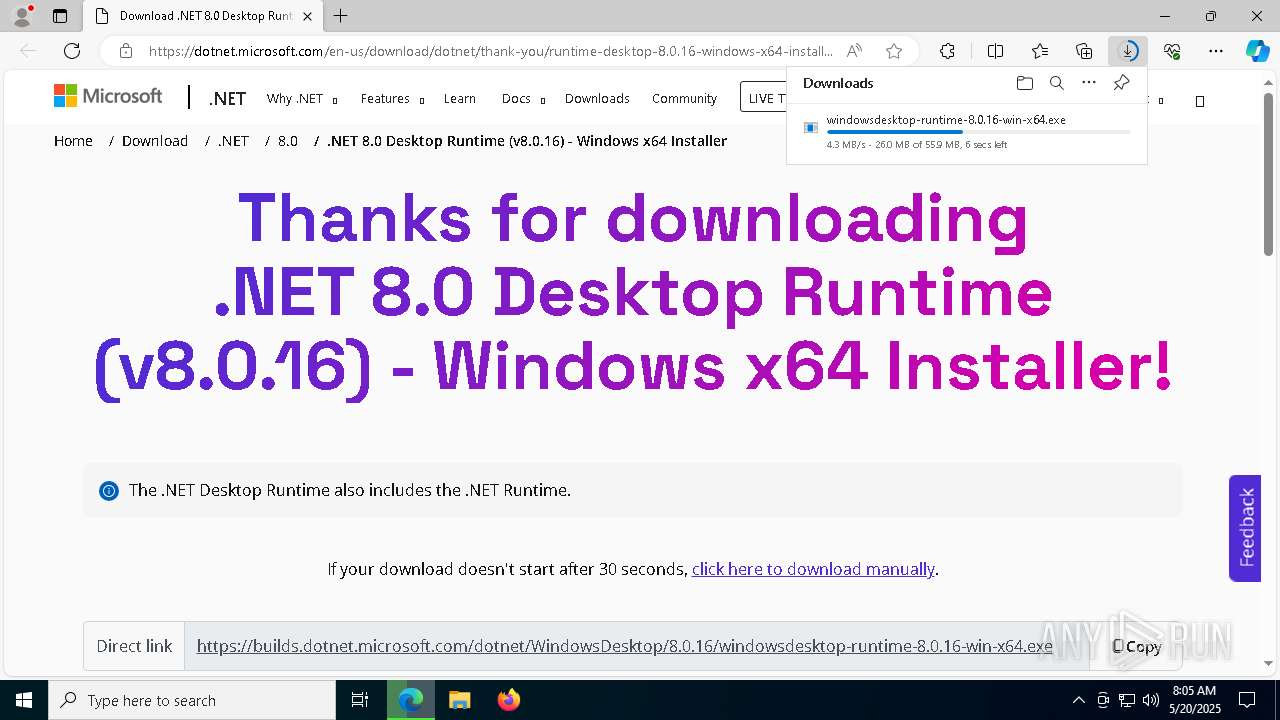Image resolution: width=1280 pixels, height=720 pixels.
Task: Open Settings and more ellipsis in toolbar
Action: pos(1216,51)
